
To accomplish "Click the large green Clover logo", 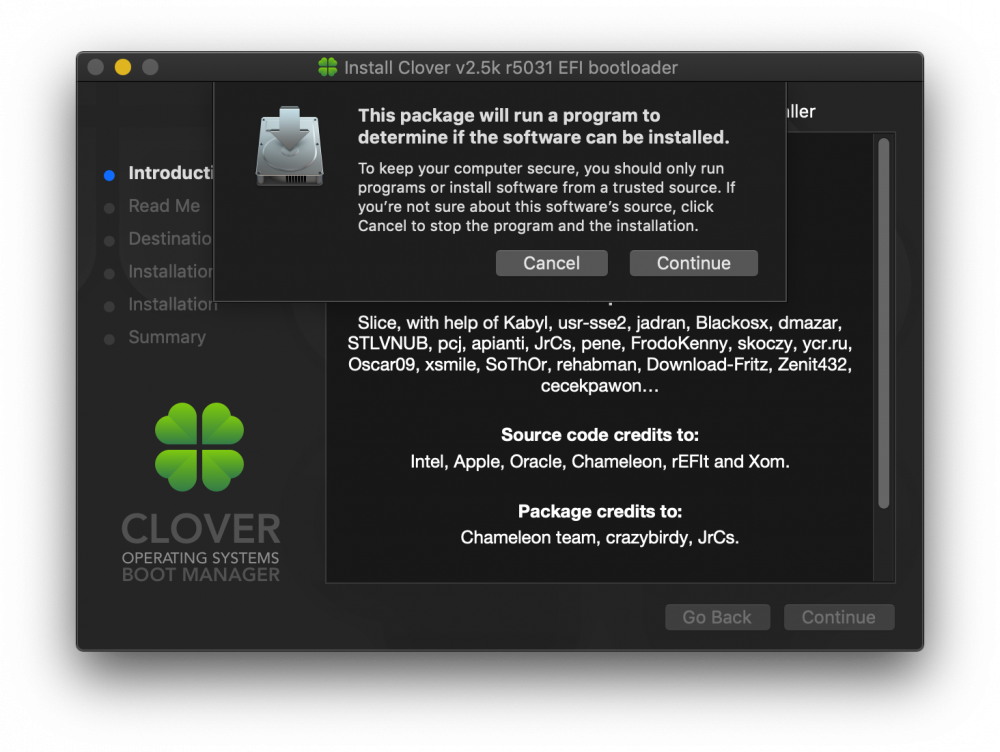I will [x=199, y=446].
